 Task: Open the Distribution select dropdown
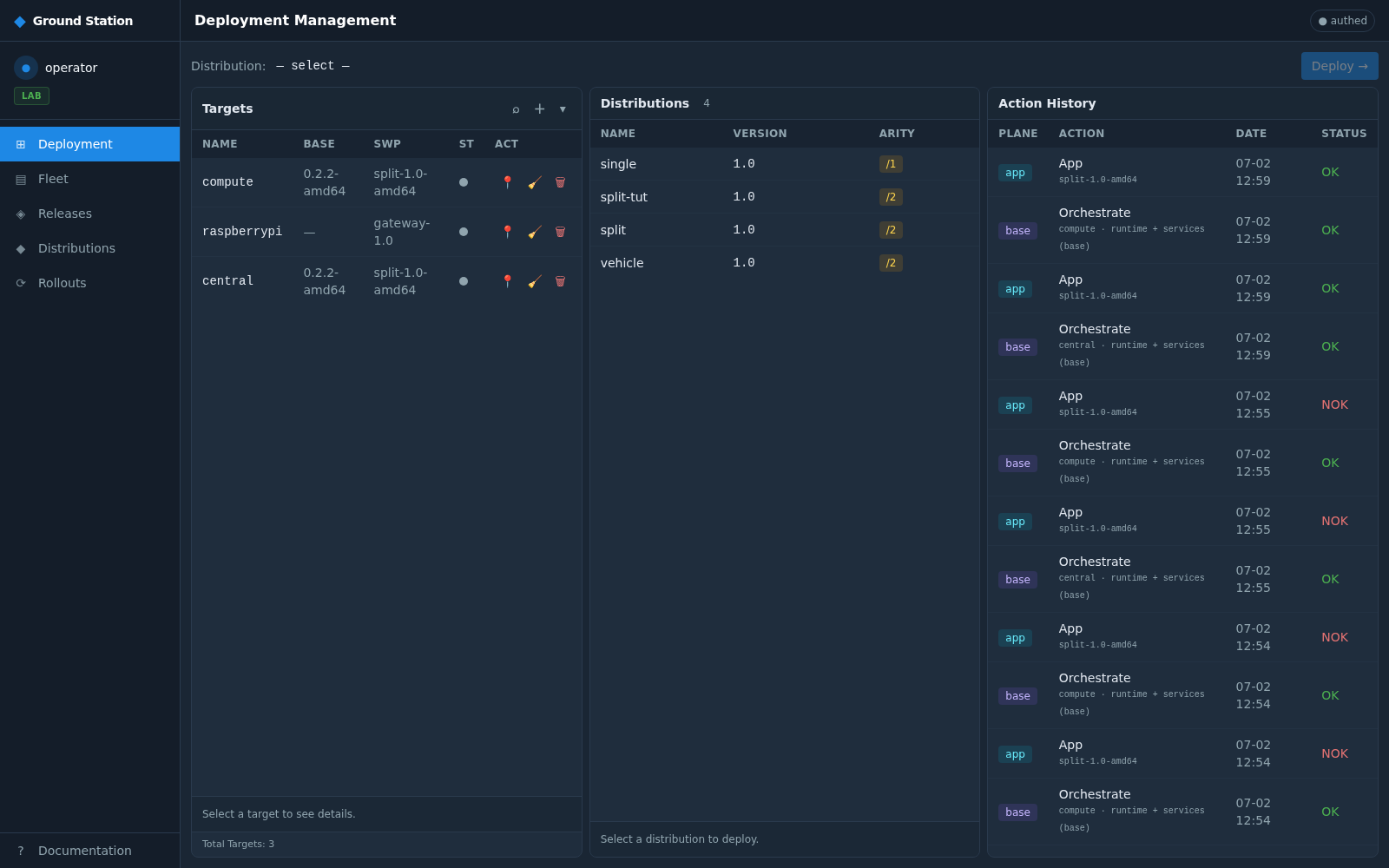313,66
